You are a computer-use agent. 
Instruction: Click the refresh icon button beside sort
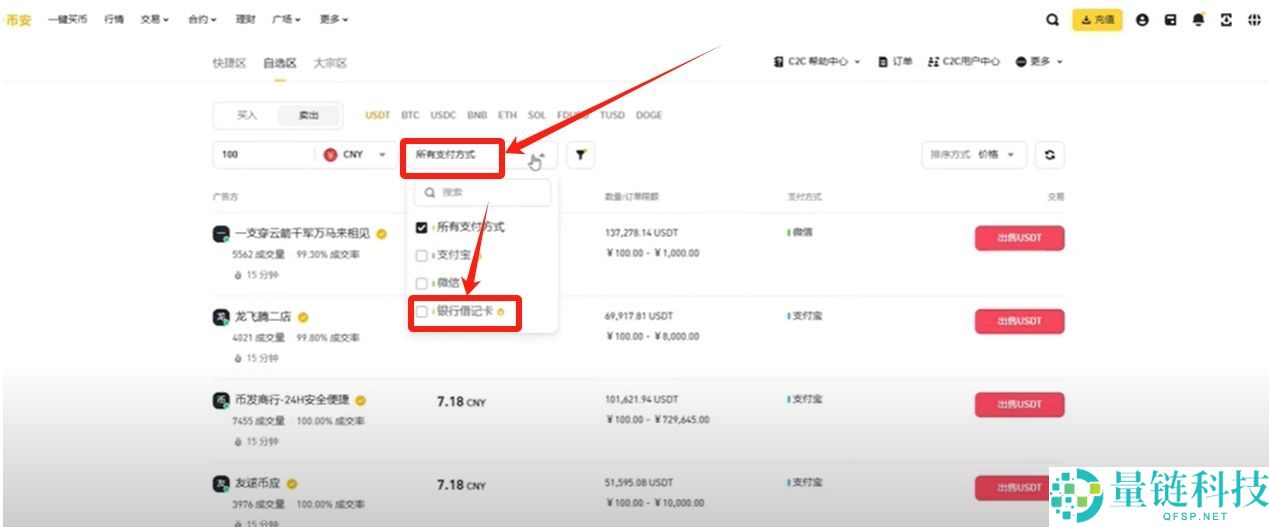(x=1049, y=155)
